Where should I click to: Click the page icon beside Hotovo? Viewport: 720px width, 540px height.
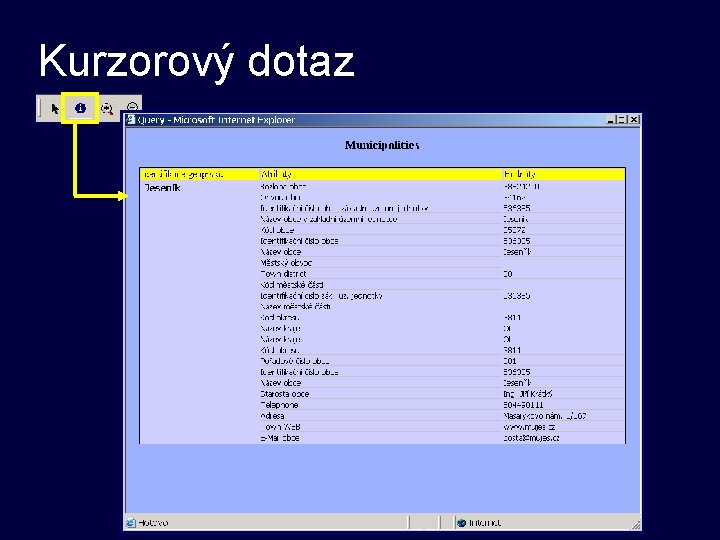[131, 523]
